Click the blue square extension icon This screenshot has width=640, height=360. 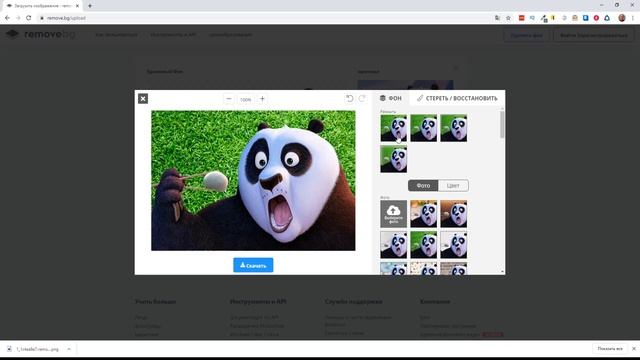(586, 18)
